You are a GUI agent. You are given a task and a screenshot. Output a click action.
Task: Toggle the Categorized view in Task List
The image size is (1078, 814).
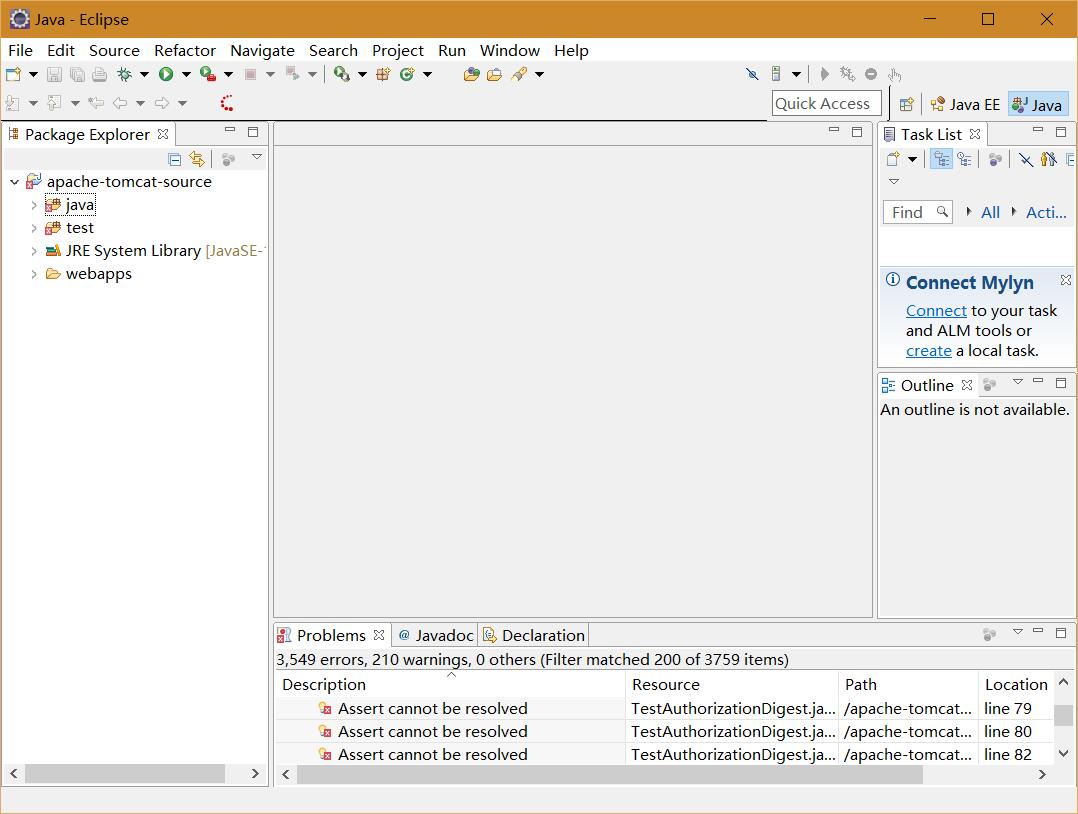[x=941, y=159]
